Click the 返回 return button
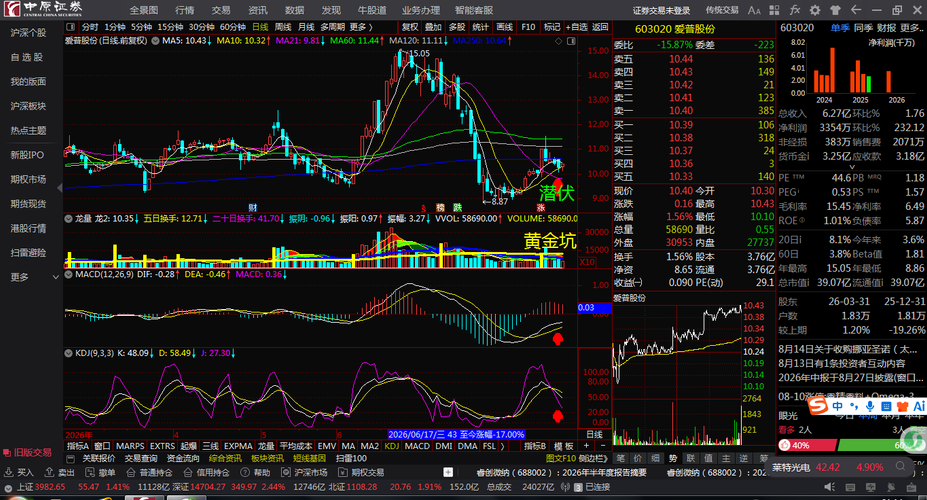This screenshot has height=500, width=927. click(600, 27)
